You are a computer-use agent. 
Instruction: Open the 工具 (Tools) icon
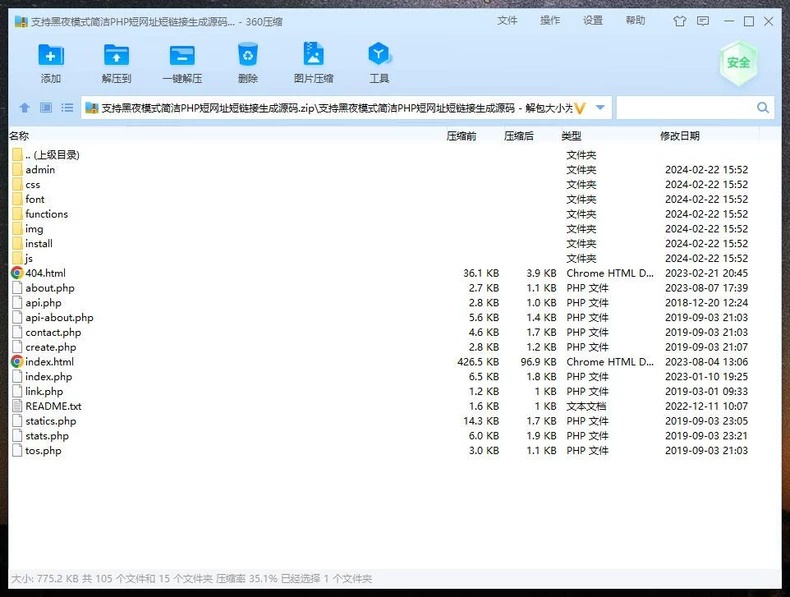point(379,54)
